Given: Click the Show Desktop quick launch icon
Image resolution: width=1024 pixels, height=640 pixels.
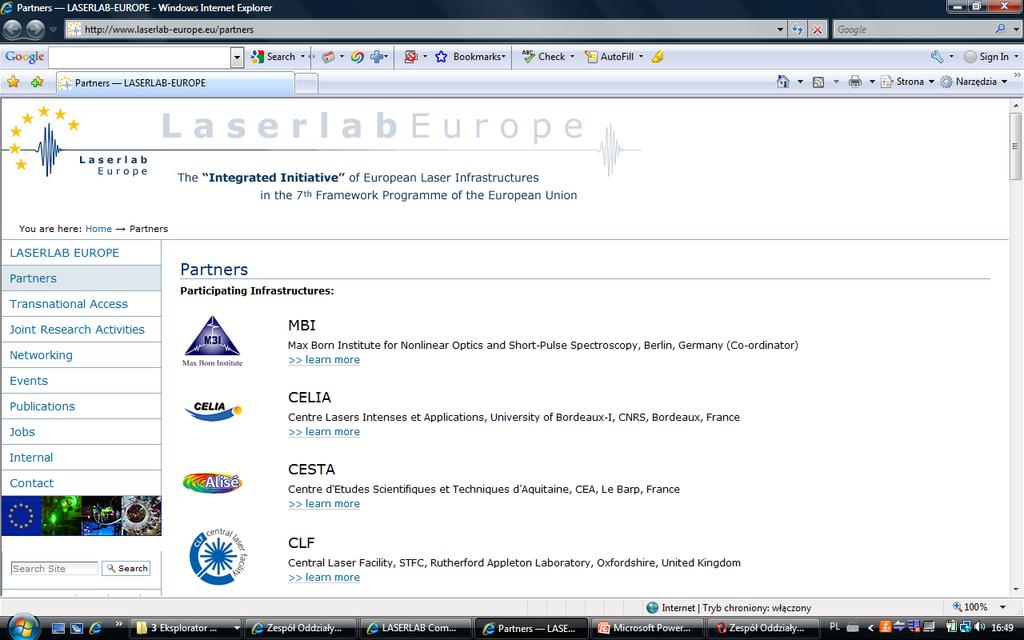Looking at the screenshot, I should point(58,628).
